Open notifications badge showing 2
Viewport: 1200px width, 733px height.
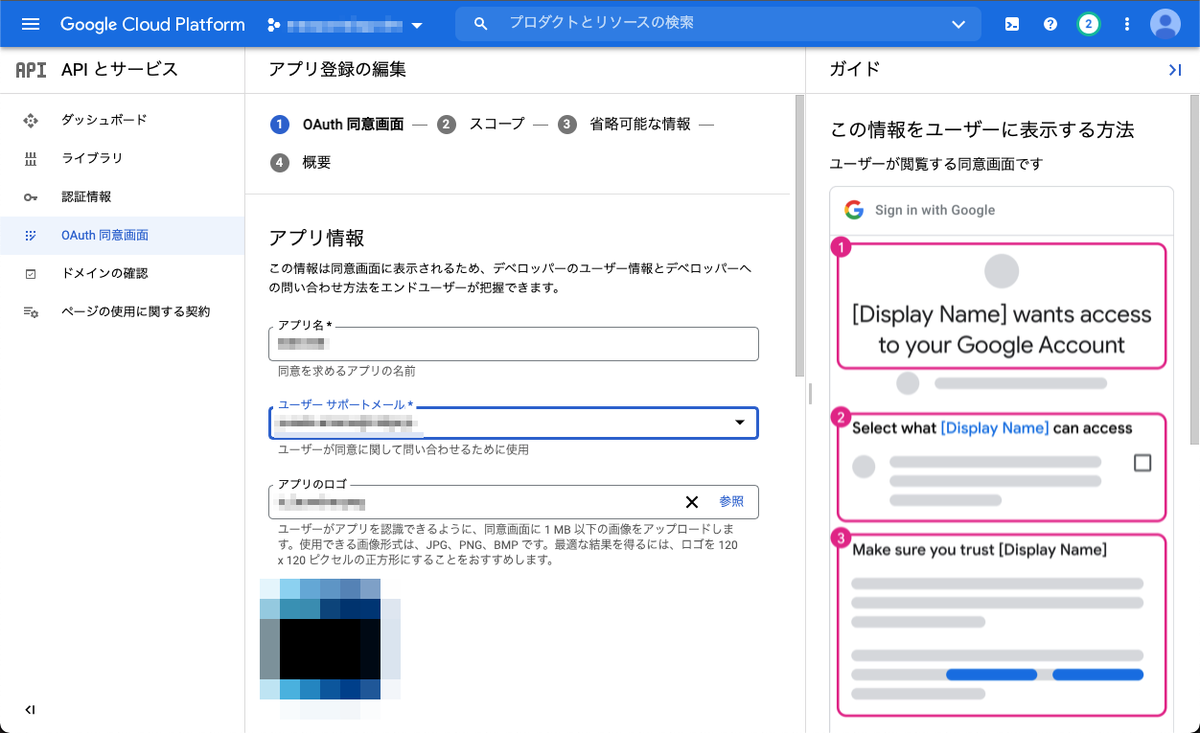(x=1088, y=24)
